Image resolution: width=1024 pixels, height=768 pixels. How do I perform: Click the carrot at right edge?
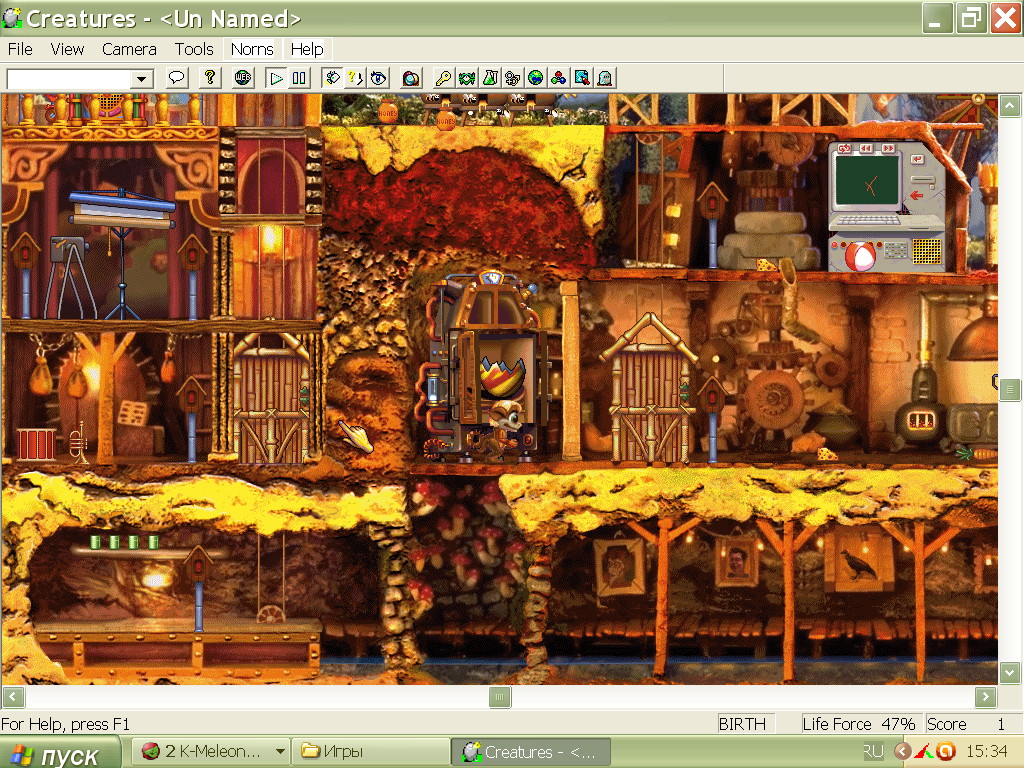[x=976, y=452]
